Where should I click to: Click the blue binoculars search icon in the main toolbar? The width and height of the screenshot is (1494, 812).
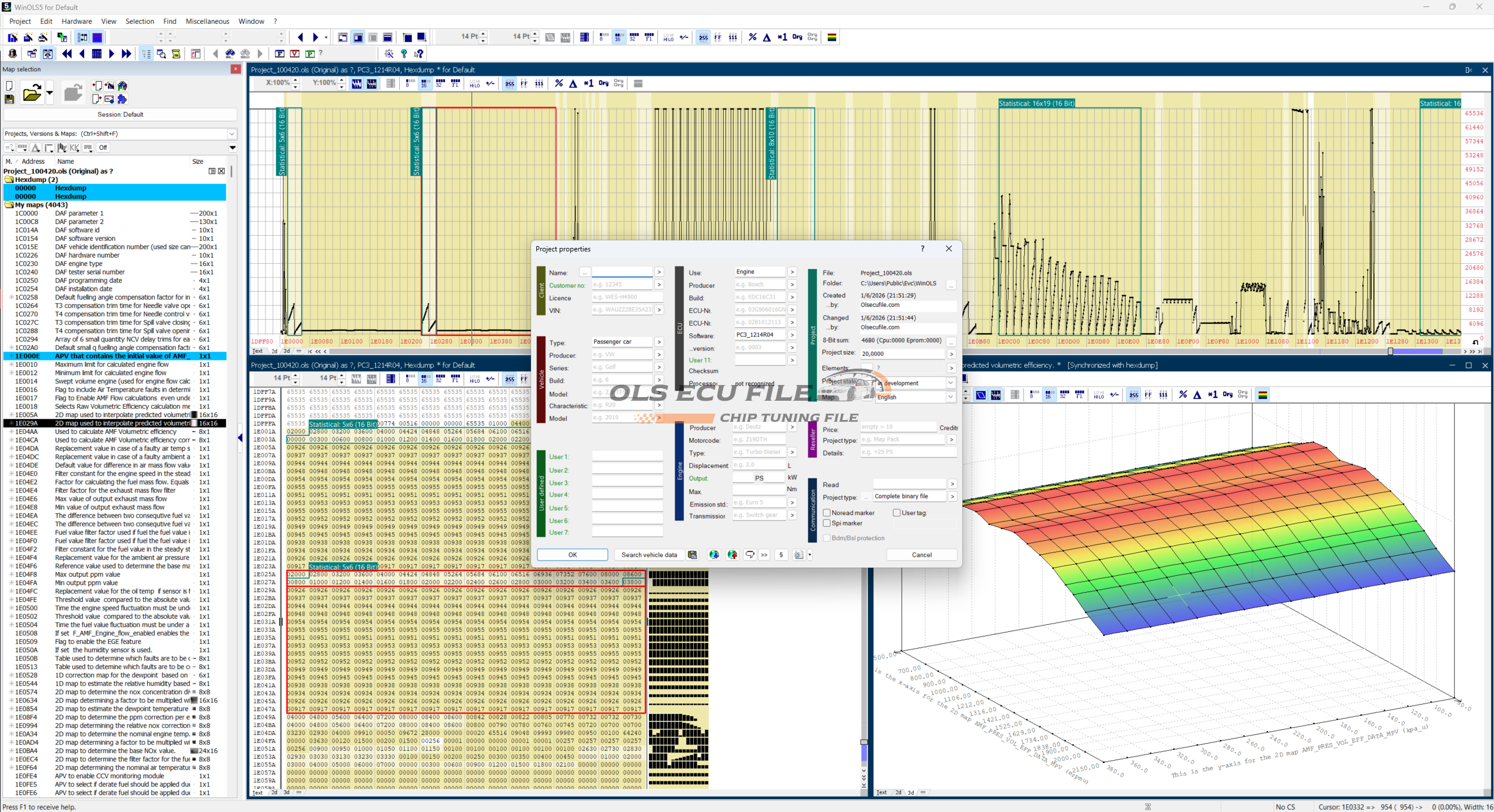(x=231, y=54)
